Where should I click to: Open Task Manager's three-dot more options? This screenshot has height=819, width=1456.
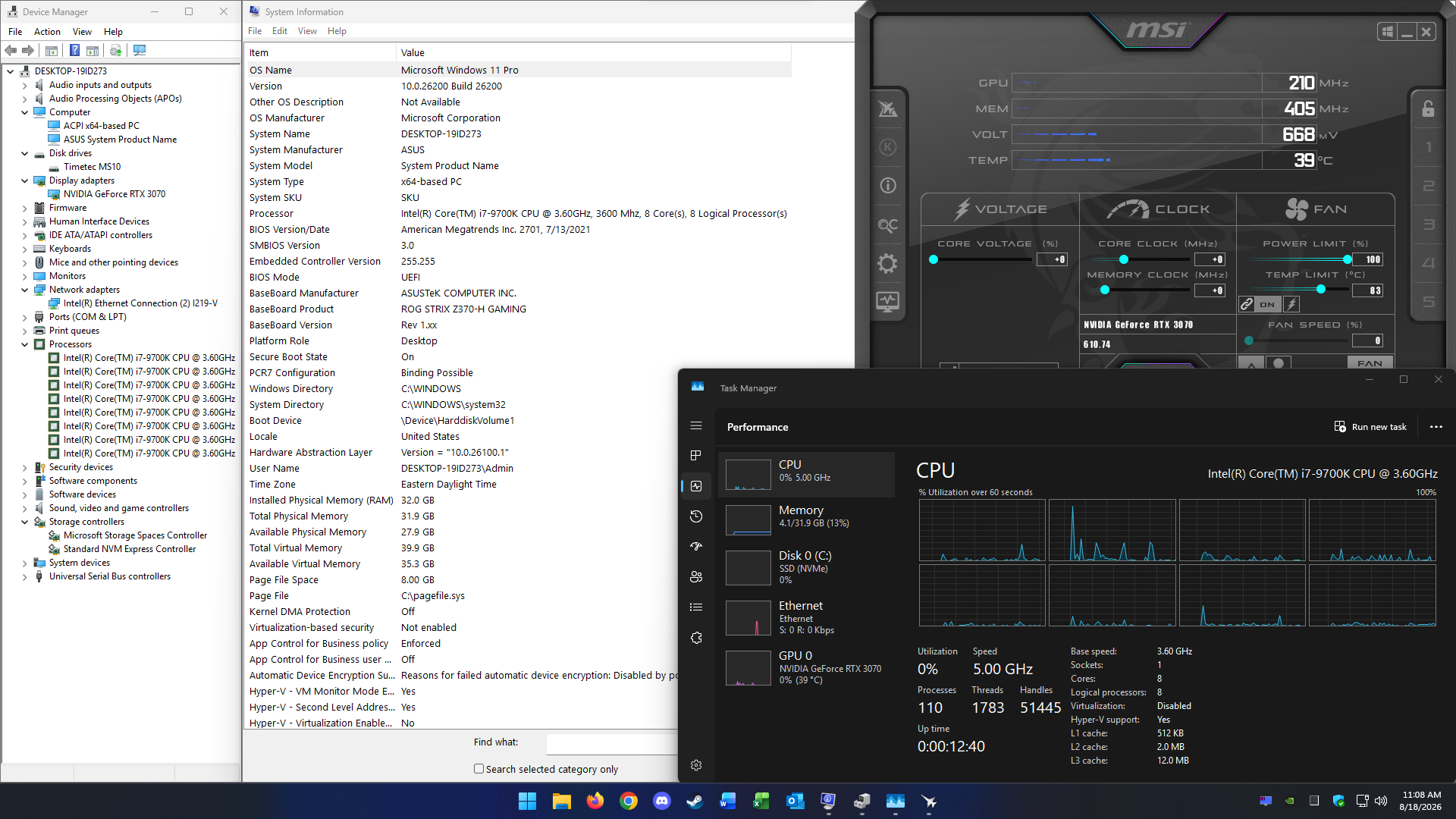point(1436,427)
